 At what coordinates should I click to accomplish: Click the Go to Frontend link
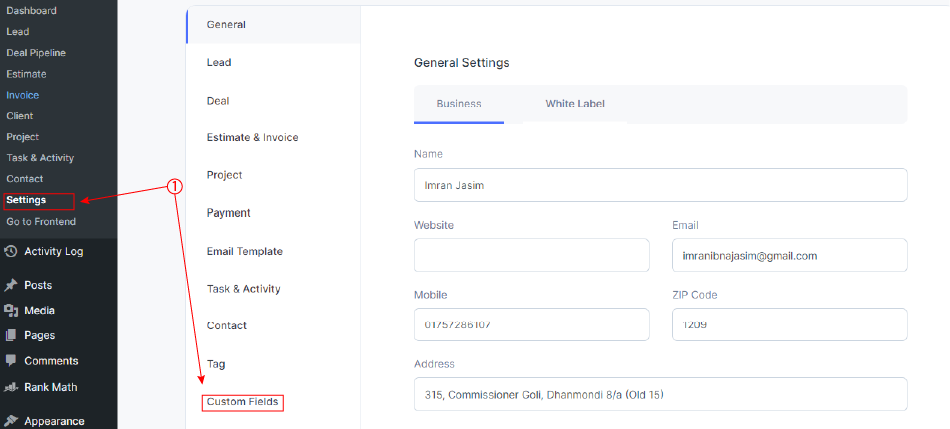pos(41,222)
